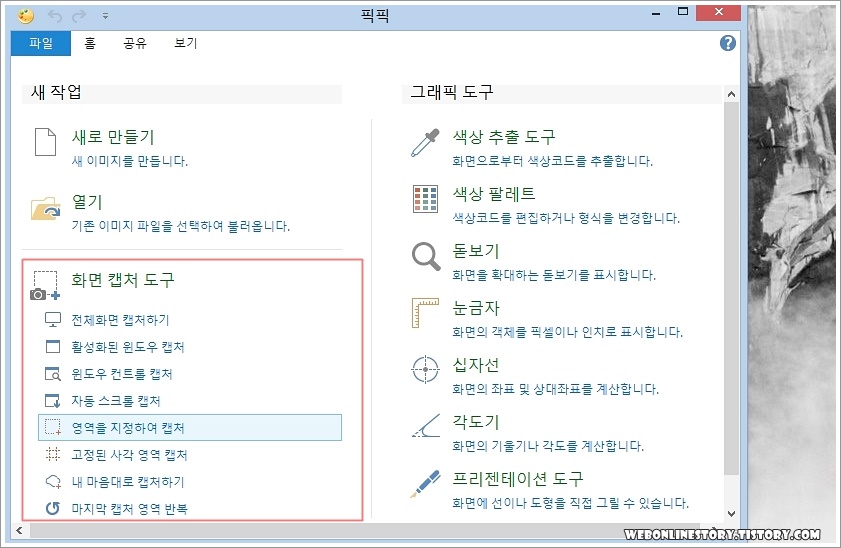Click the horizontal scrollbar left arrow
This screenshot has height=548, width=841.
19,530
